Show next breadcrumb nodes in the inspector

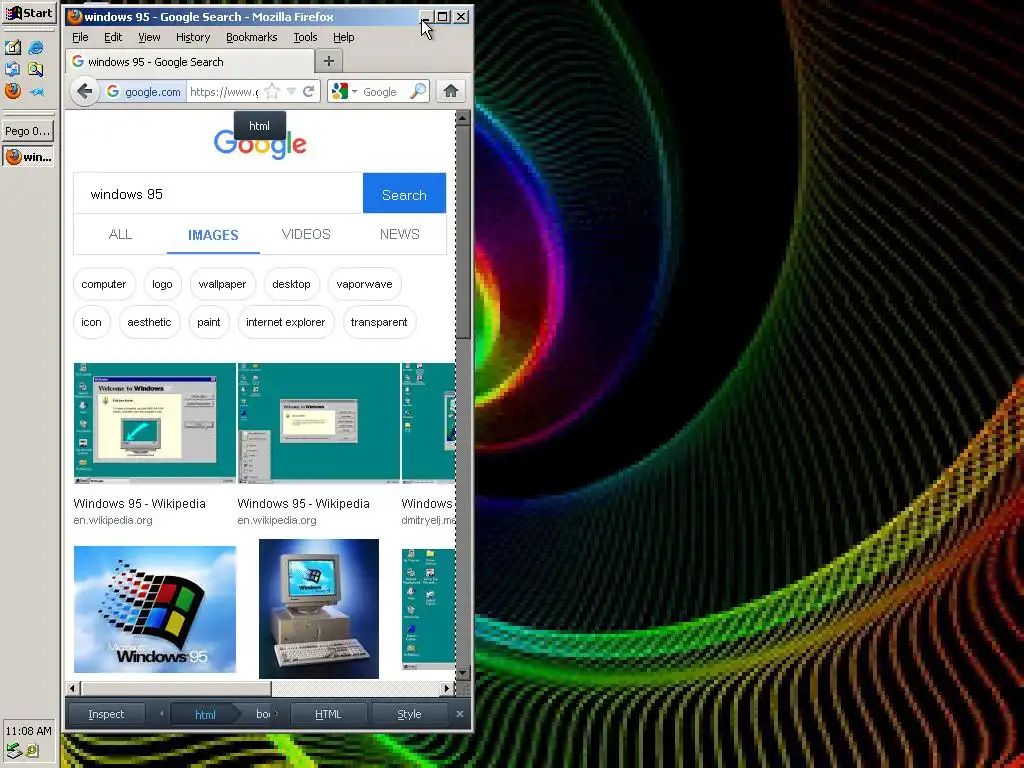(276, 714)
